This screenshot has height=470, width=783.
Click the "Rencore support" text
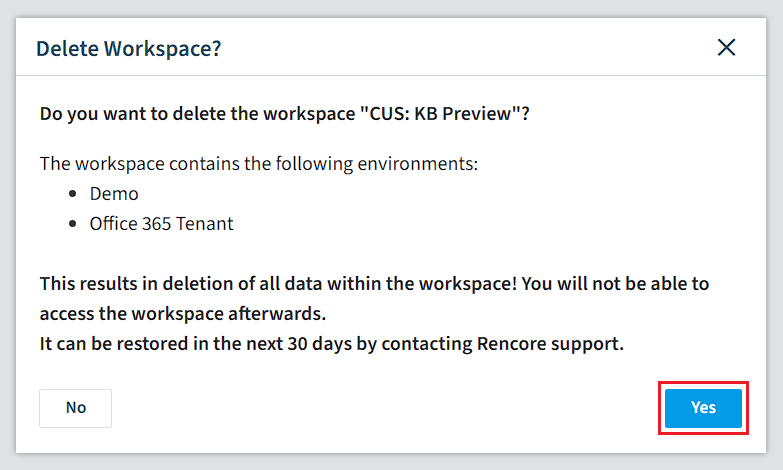550,344
